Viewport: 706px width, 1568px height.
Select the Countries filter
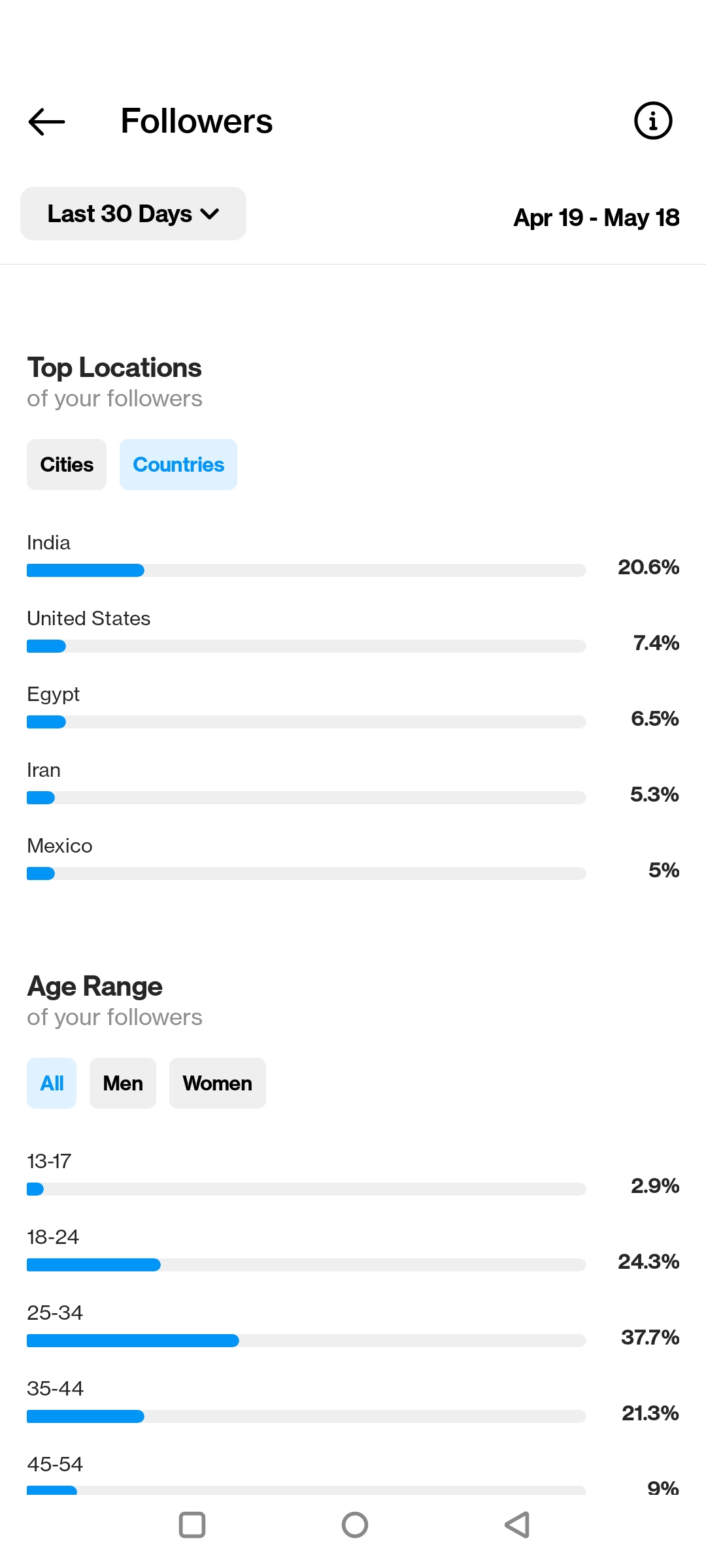click(178, 465)
